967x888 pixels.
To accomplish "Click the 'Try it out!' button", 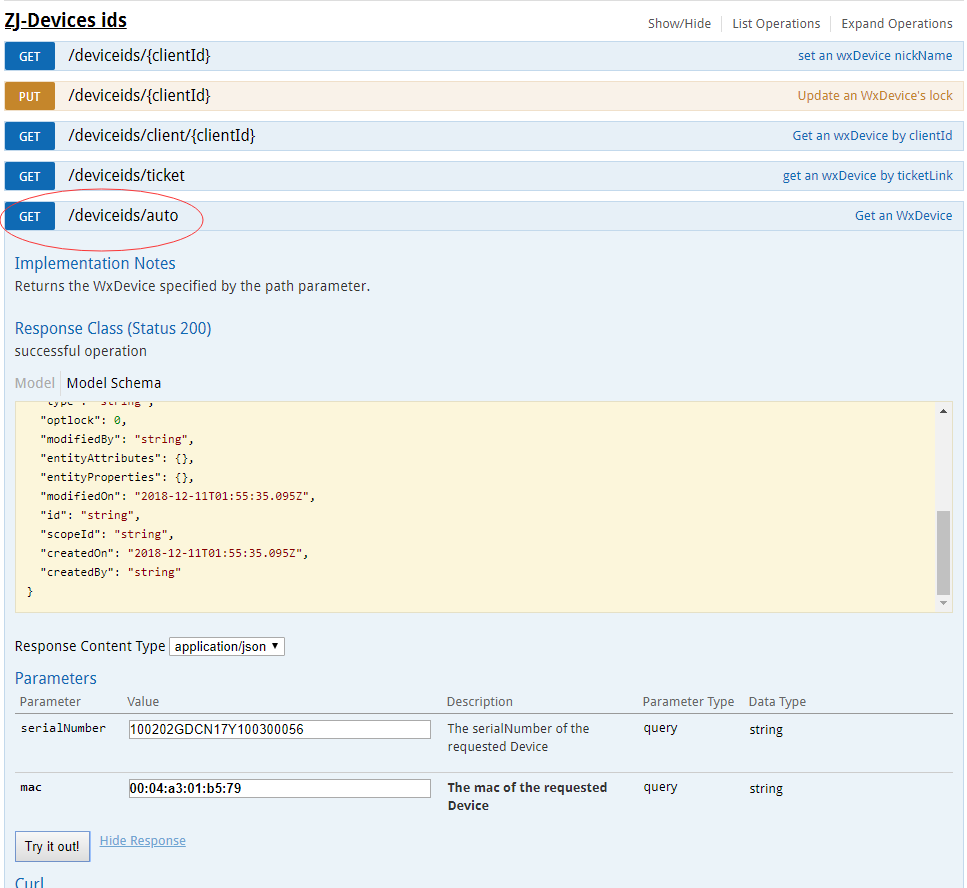I will tap(52, 847).
